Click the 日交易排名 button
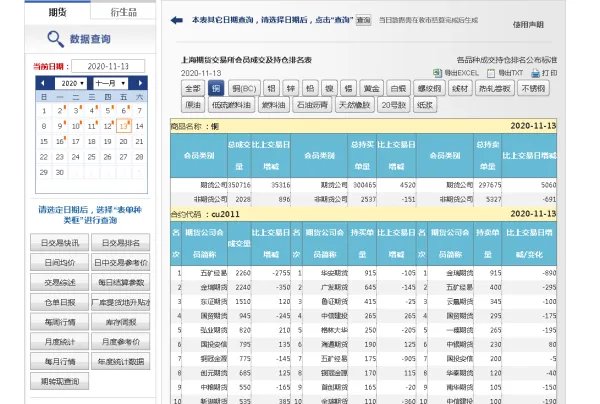This screenshot has height=404, width=600. tap(121, 243)
